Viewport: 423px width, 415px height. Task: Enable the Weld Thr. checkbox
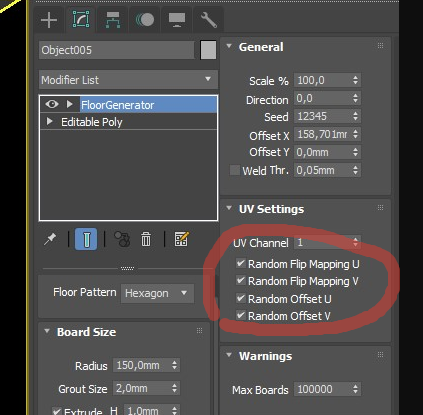point(235,170)
